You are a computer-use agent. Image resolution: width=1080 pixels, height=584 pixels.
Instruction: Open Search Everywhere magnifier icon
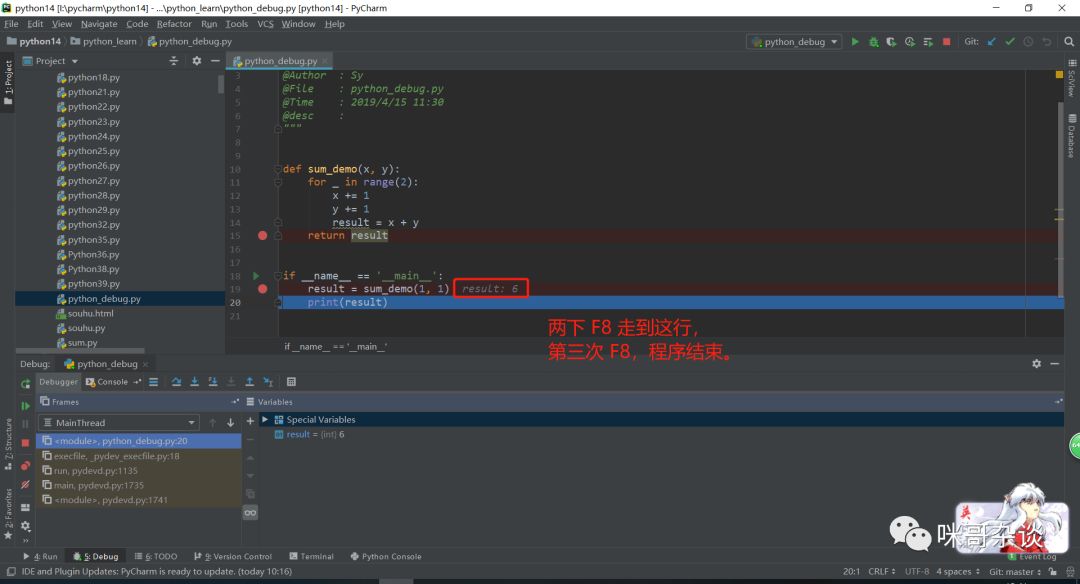(1069, 41)
